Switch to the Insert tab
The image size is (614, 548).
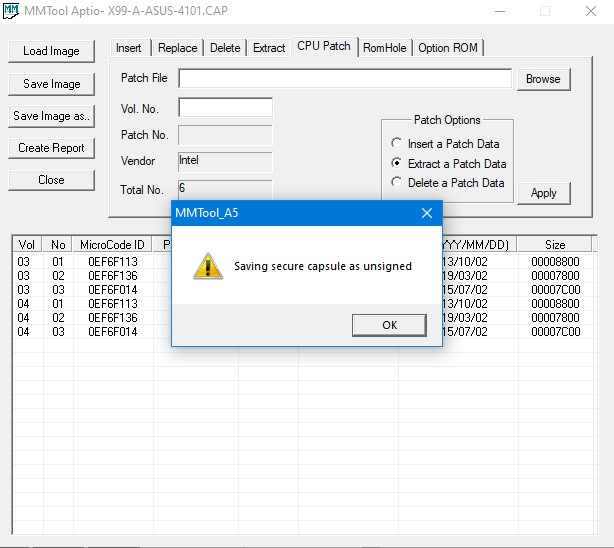[x=129, y=48]
